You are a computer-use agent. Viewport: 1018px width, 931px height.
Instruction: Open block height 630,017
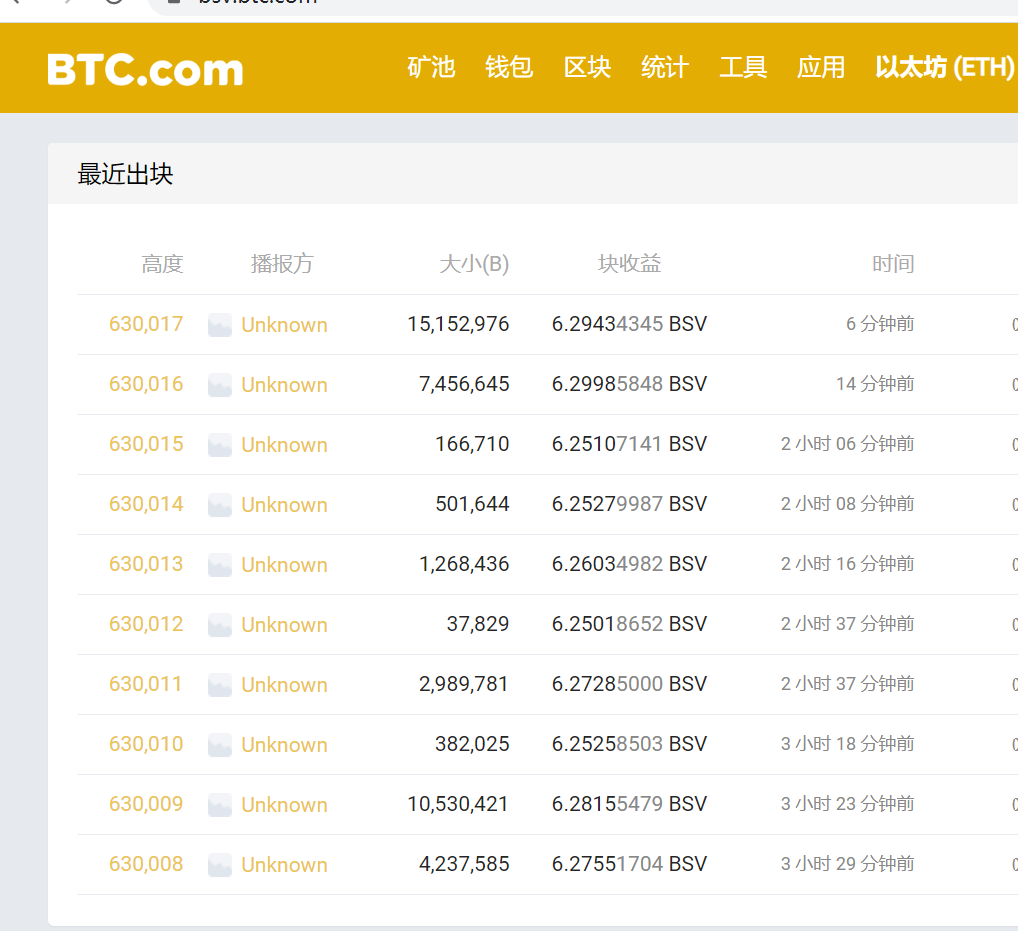146,324
